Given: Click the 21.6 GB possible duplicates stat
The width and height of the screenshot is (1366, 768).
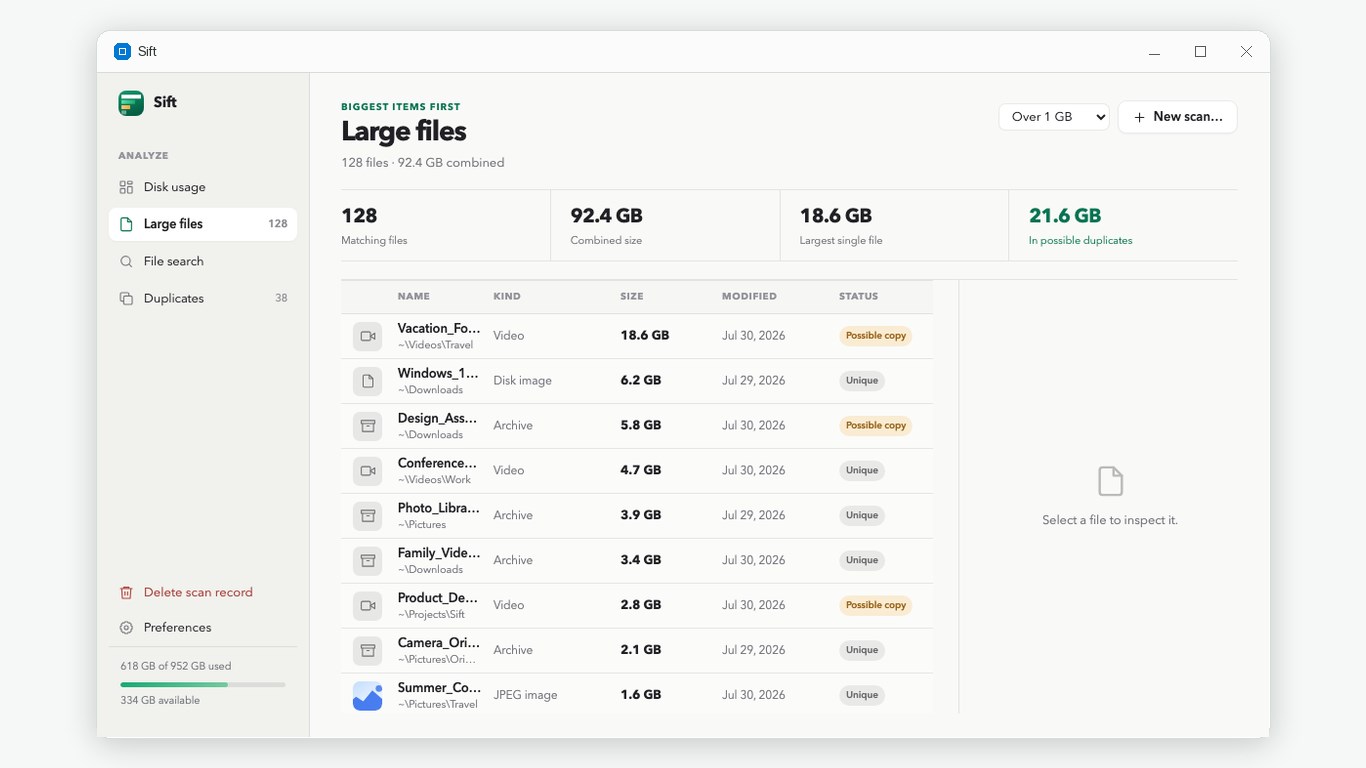Looking at the screenshot, I should pyautogui.click(x=1123, y=225).
